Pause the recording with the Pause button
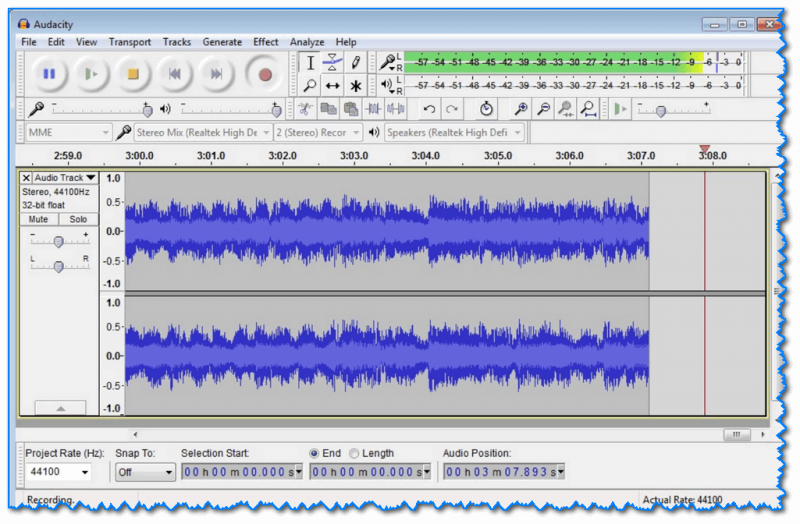The height and width of the screenshot is (524, 800). [49, 74]
